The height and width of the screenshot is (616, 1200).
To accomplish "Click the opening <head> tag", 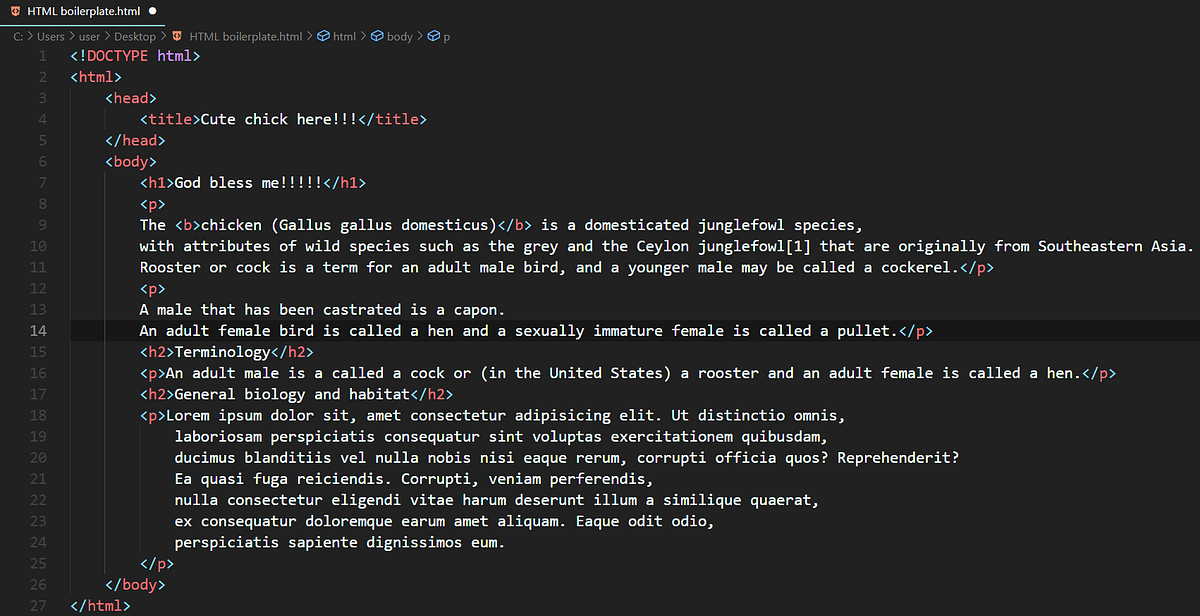I will pos(131,98).
